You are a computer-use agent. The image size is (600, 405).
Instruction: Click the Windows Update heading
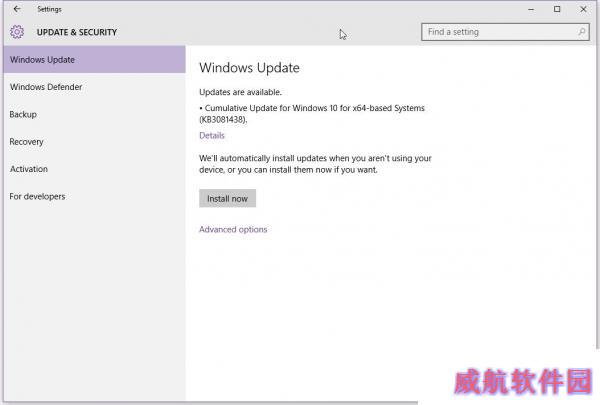coord(249,68)
